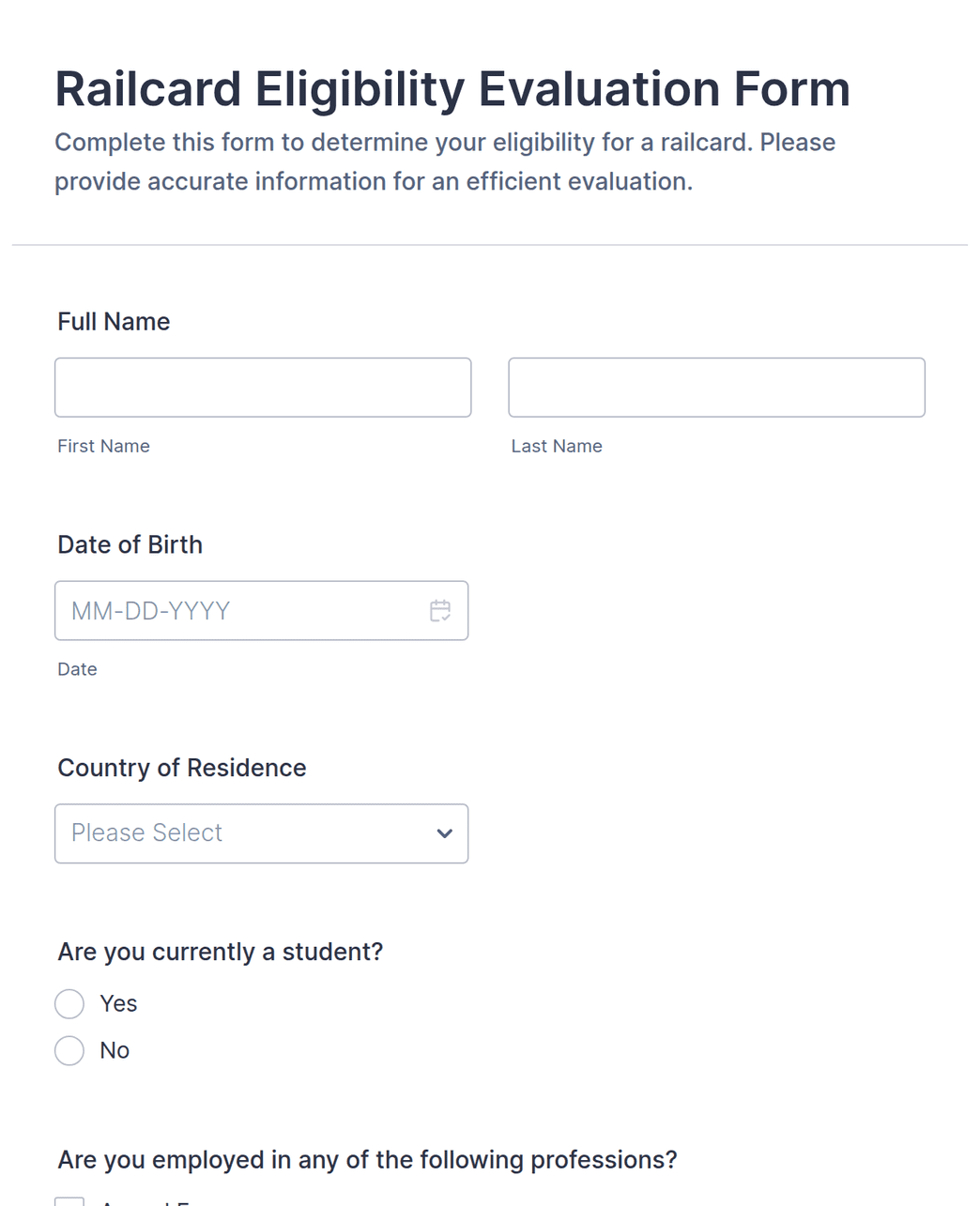Image resolution: width=980 pixels, height=1206 pixels.
Task: Click the Date sublabel under birth field
Action: 77,669
